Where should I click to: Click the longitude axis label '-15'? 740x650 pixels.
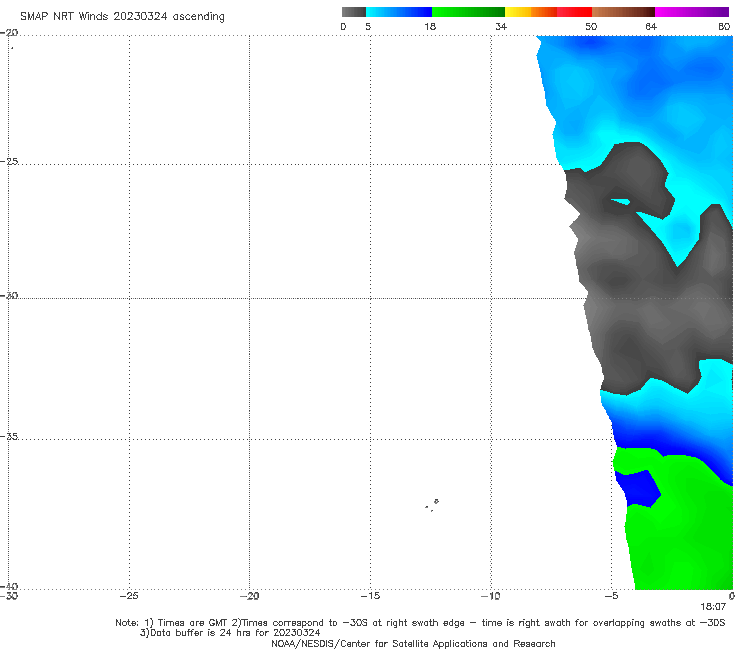click(x=370, y=596)
